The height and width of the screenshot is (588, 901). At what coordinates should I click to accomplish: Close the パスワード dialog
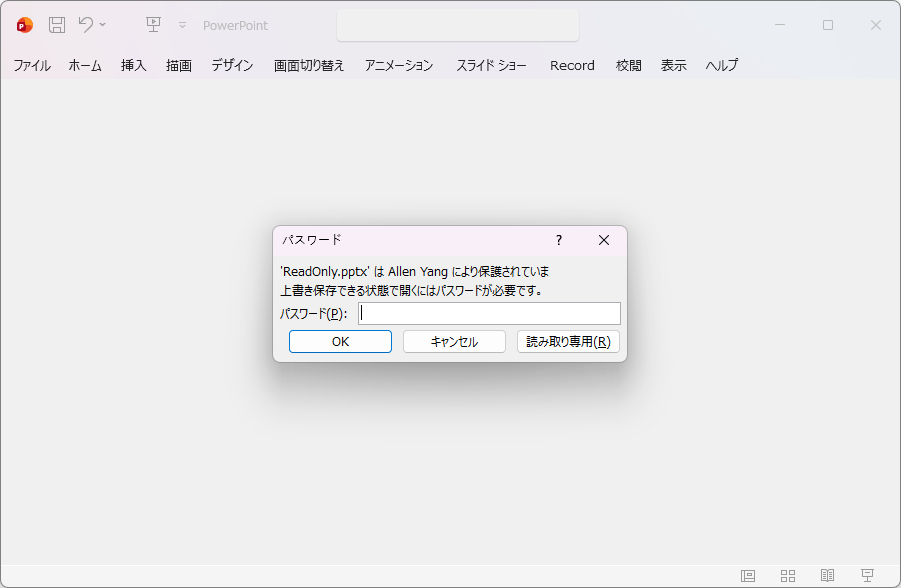coord(604,240)
